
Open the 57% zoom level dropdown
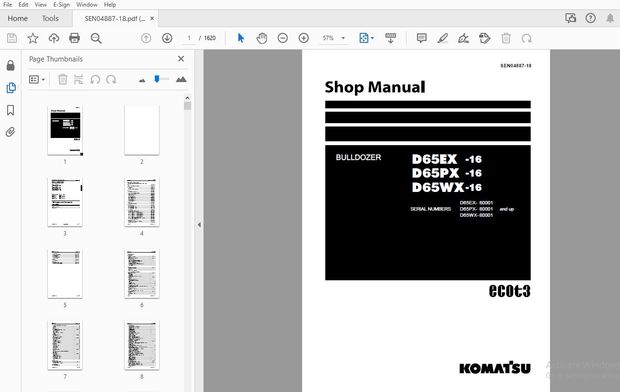tap(334, 38)
